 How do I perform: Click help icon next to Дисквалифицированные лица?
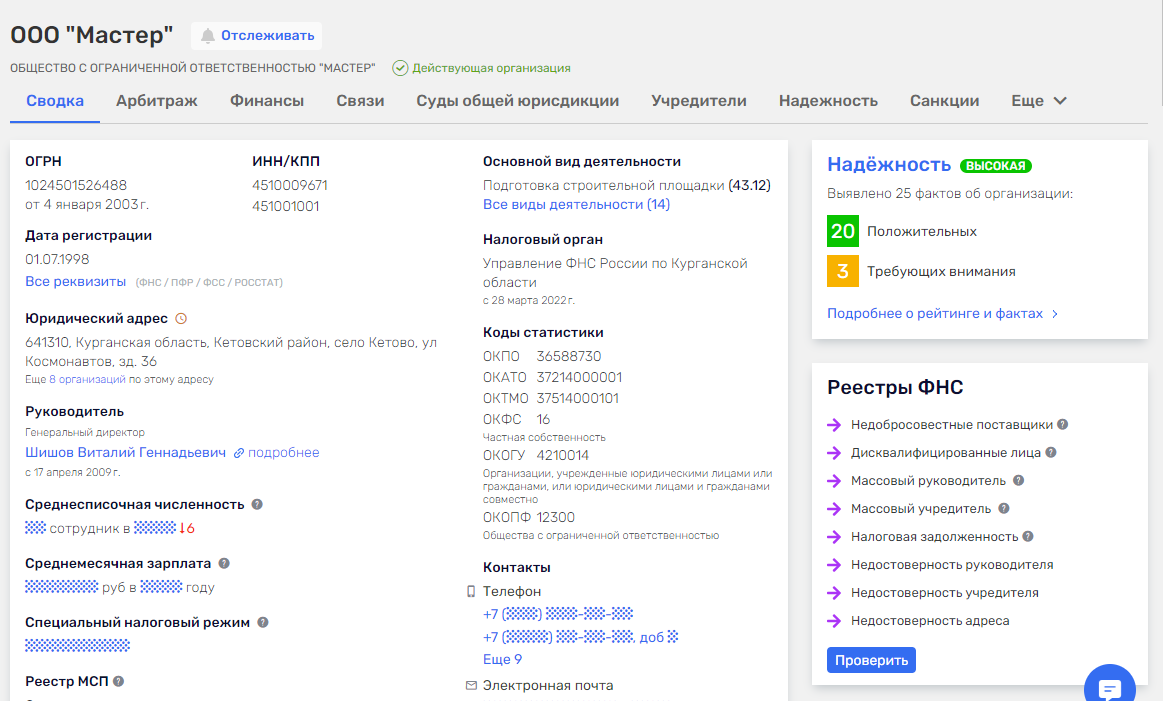pos(1051,452)
